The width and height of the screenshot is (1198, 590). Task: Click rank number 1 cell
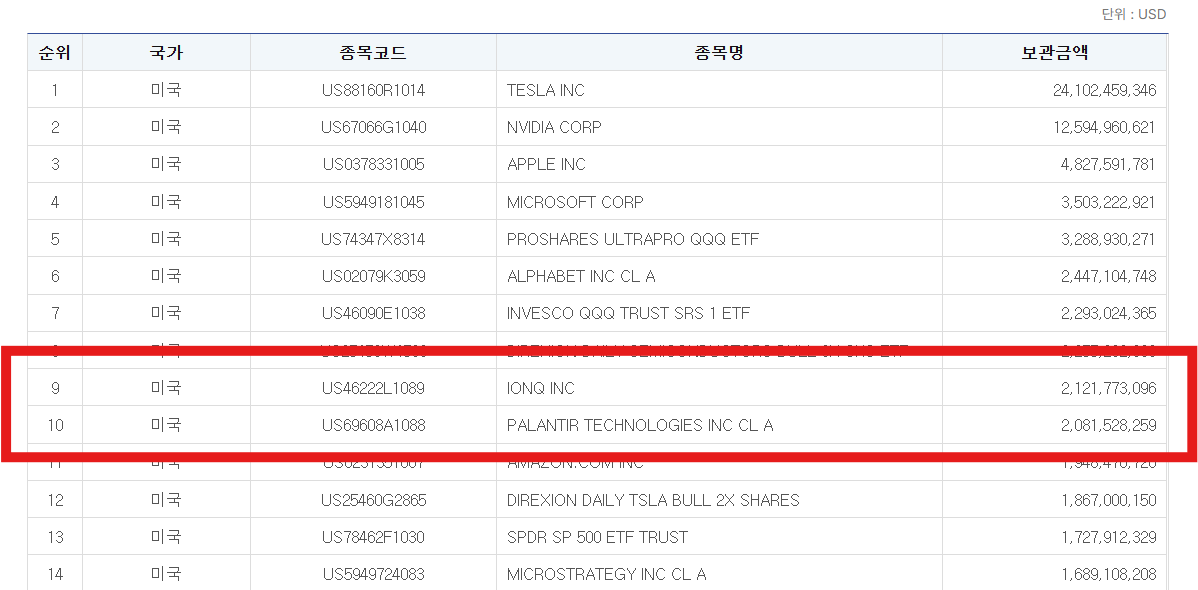click(x=55, y=90)
